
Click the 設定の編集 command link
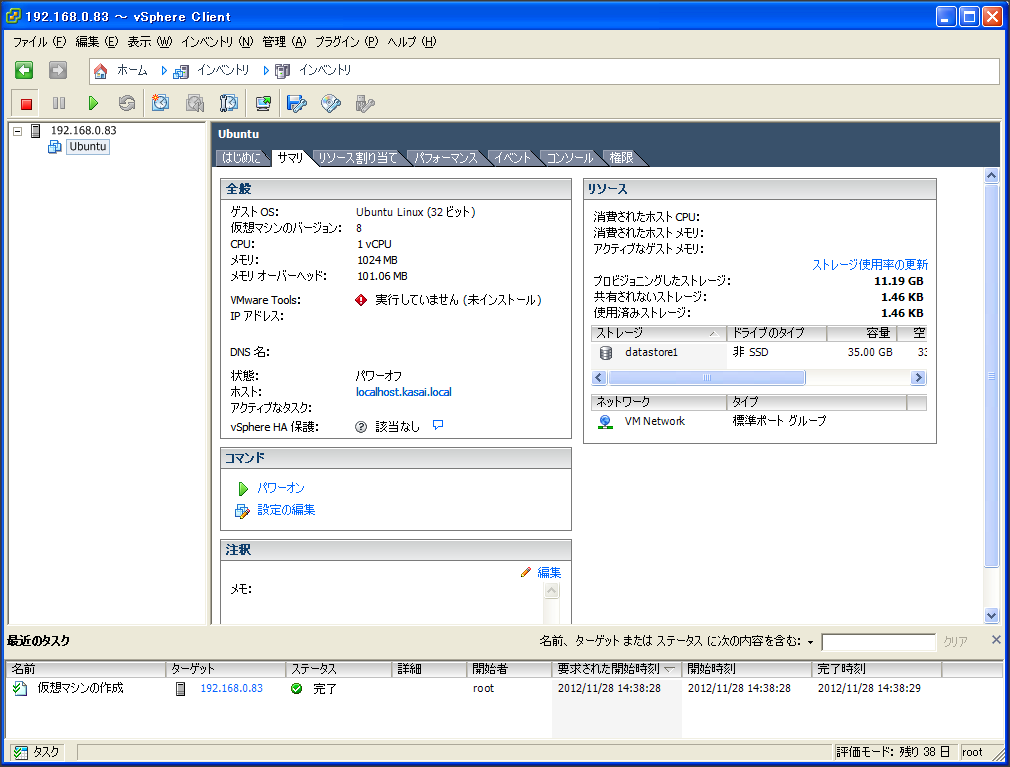[286, 510]
